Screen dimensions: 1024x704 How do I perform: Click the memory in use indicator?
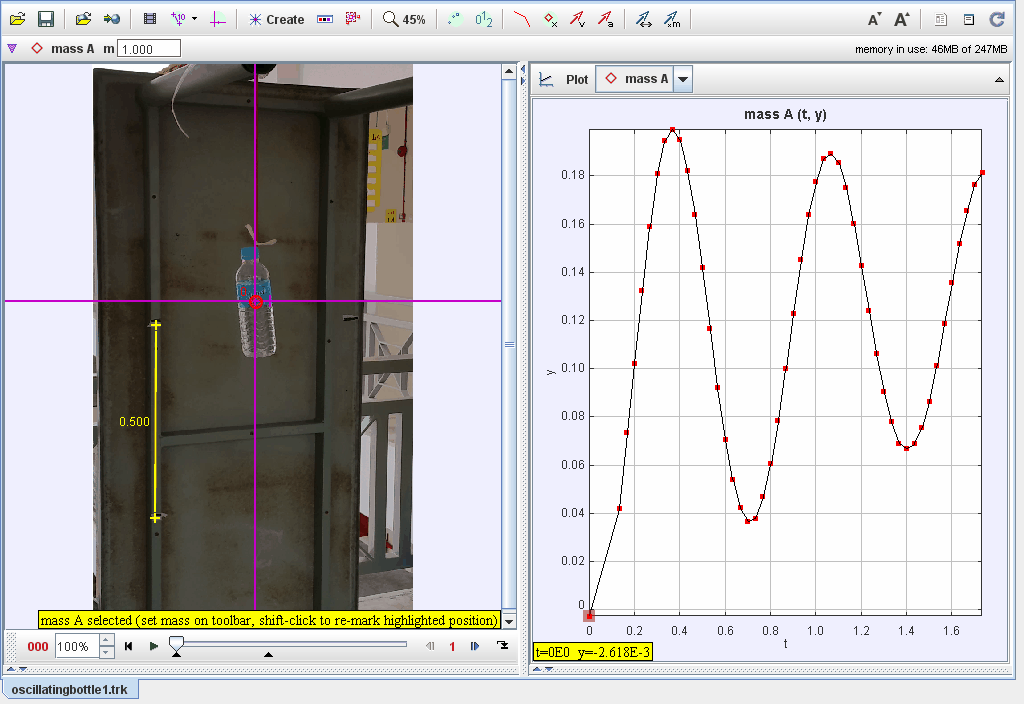pyautogui.click(x=931, y=49)
